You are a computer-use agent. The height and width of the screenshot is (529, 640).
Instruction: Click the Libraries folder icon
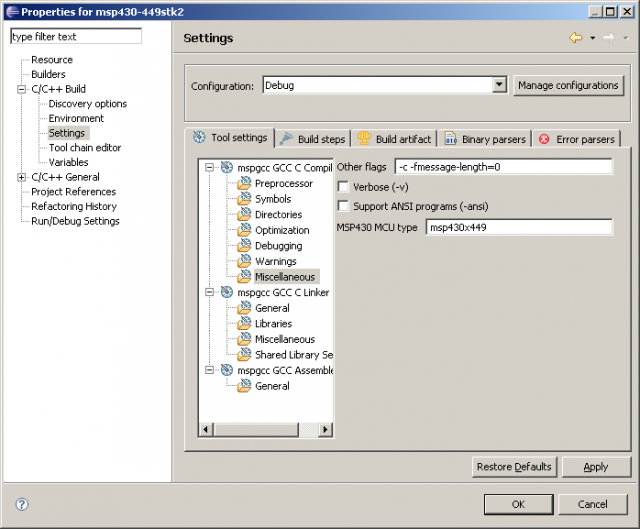[244, 323]
